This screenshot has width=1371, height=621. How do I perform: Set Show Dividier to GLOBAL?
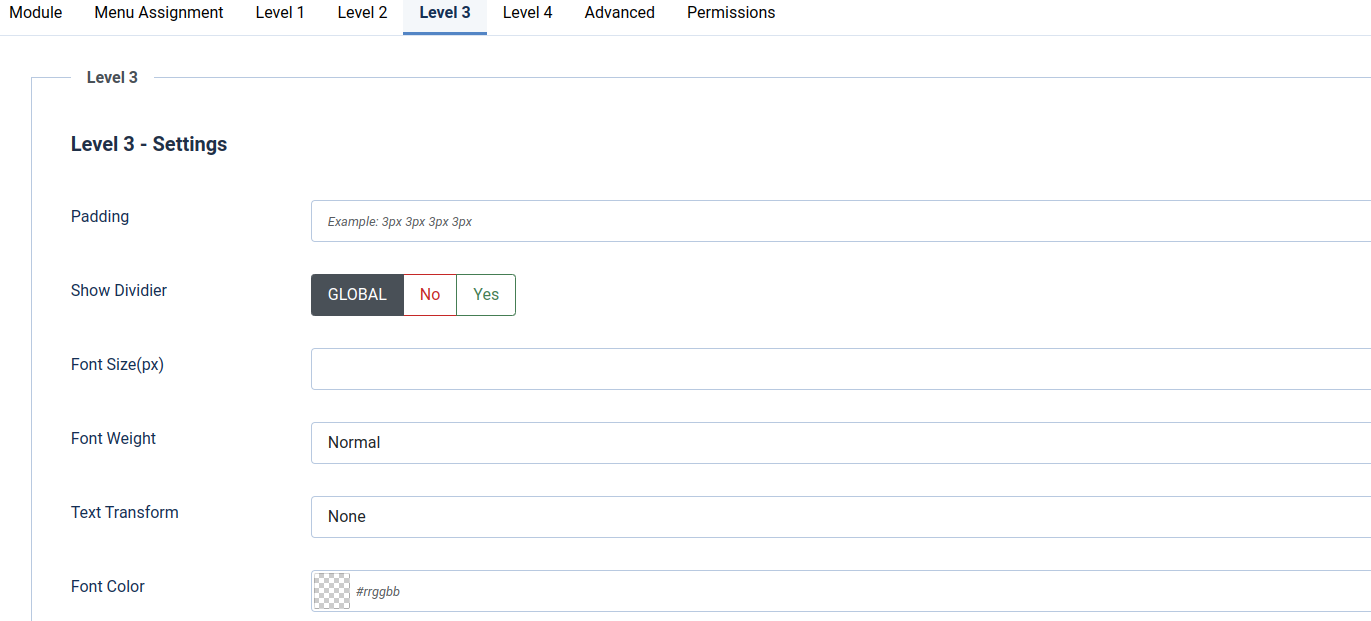[x=357, y=295]
